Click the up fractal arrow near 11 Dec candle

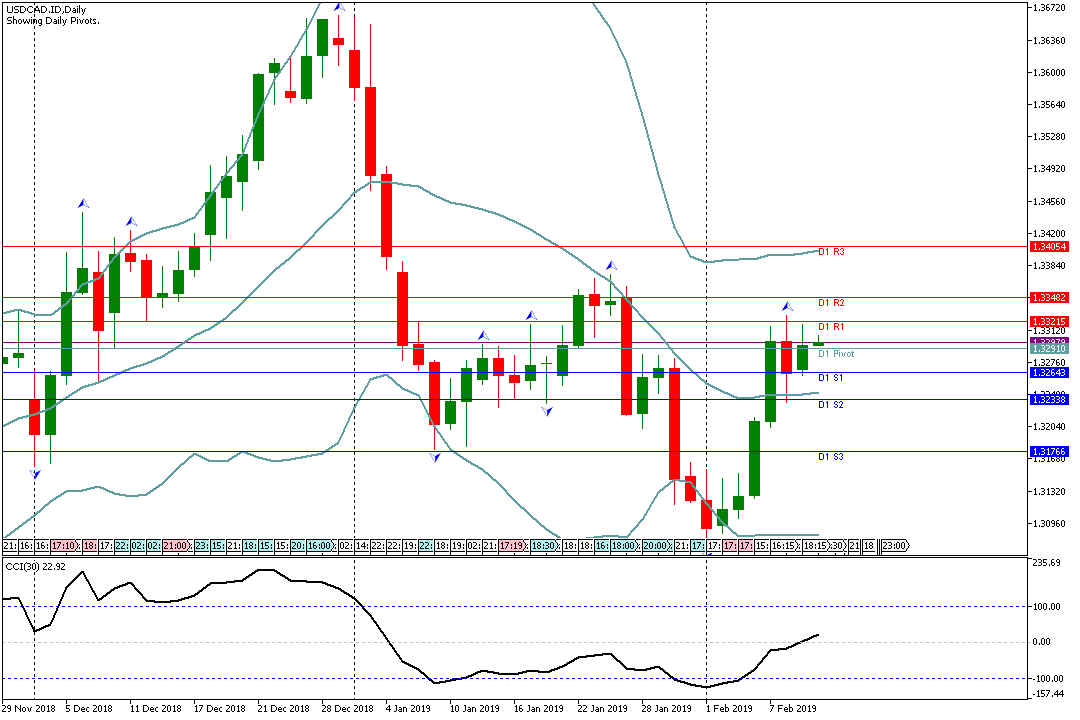pos(131,221)
